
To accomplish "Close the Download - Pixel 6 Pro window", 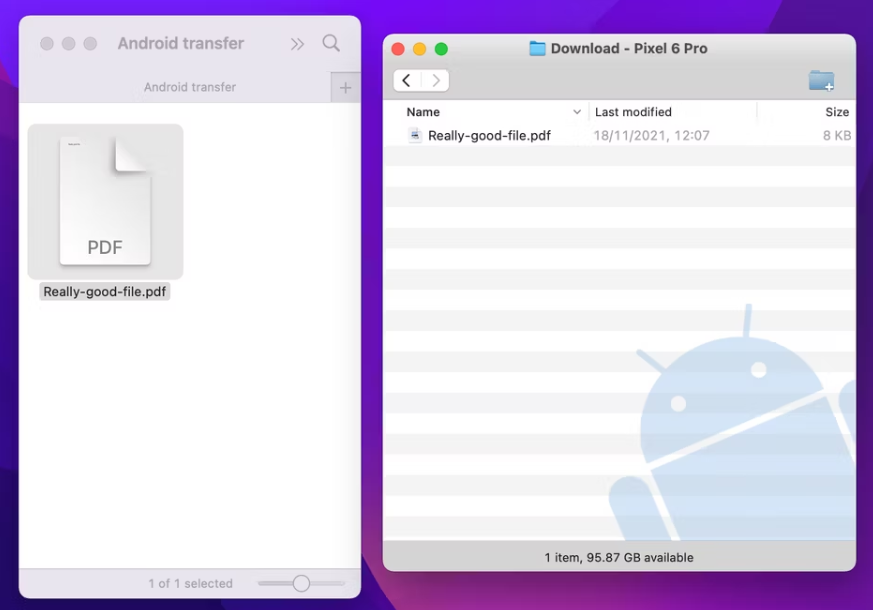I will (x=398, y=49).
